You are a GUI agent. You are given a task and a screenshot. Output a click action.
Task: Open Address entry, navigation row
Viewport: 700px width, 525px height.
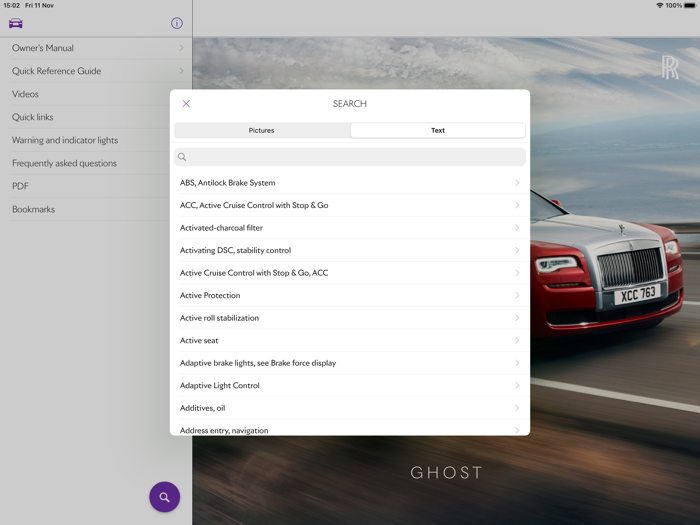tap(350, 428)
